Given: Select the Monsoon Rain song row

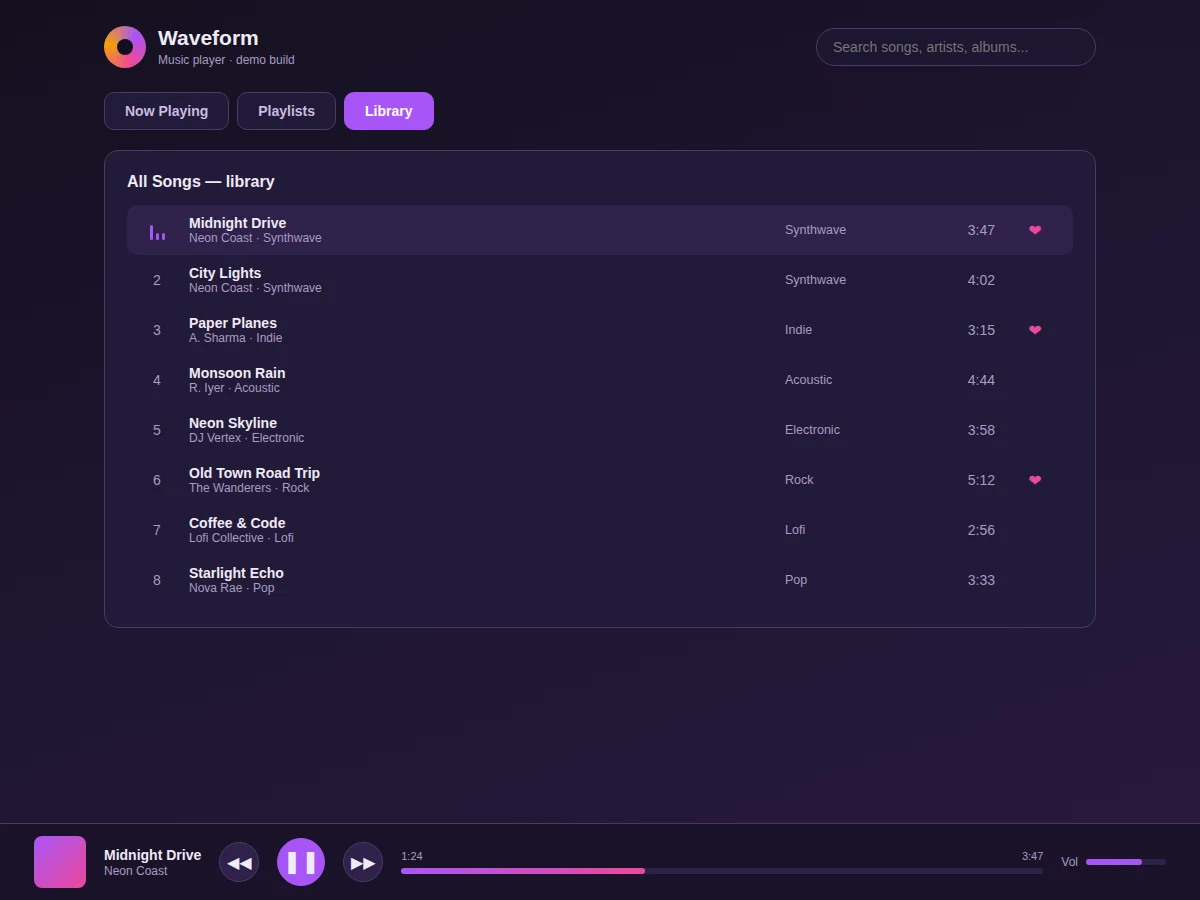Looking at the screenshot, I should [x=600, y=380].
